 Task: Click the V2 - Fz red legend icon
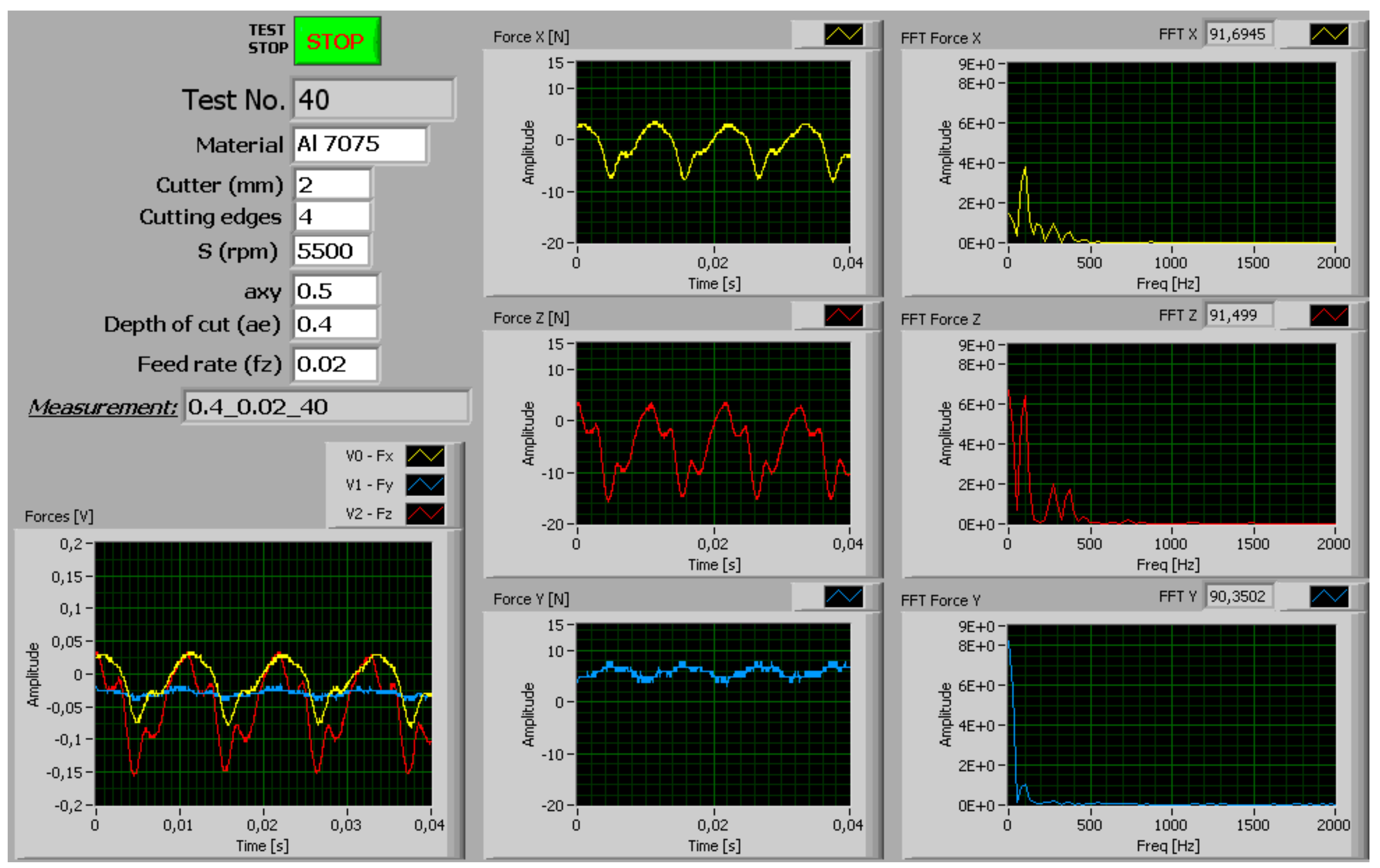425,514
